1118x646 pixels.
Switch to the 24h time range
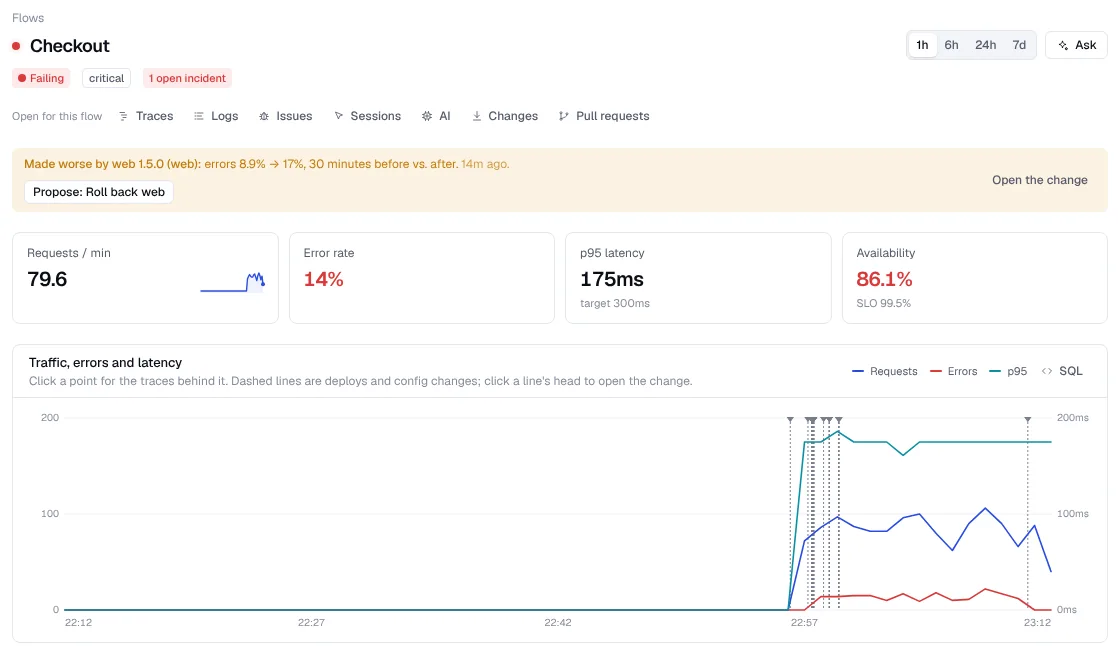tap(985, 45)
